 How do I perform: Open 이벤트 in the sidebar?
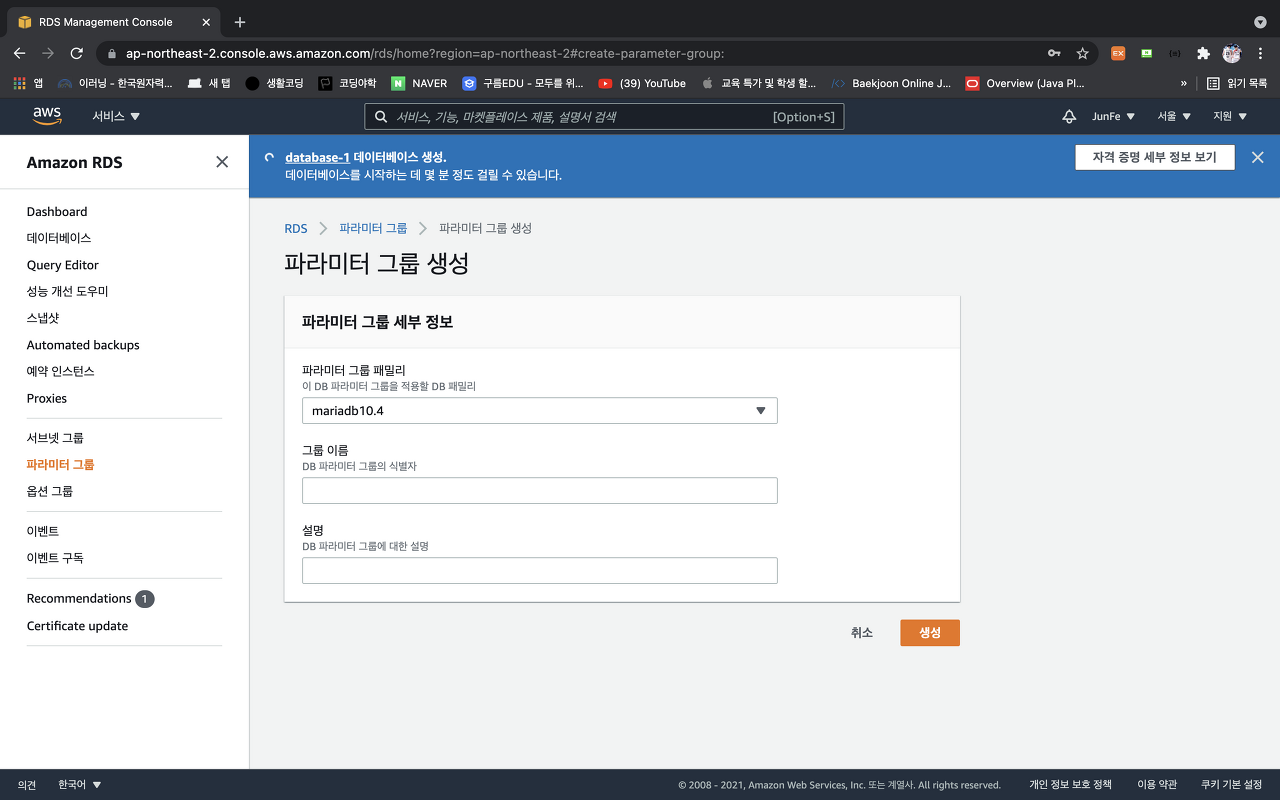43,531
